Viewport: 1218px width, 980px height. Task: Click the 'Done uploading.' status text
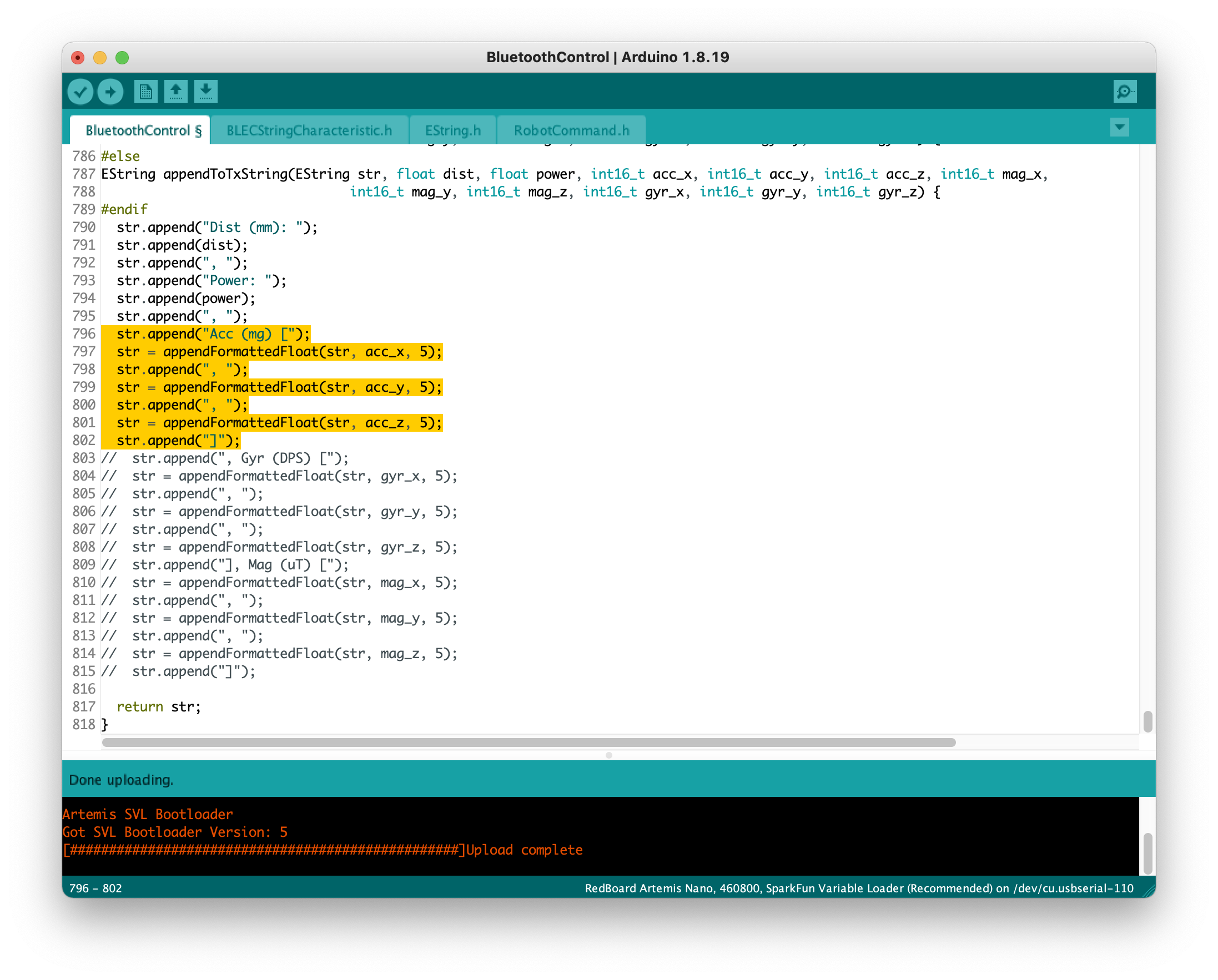(122, 780)
